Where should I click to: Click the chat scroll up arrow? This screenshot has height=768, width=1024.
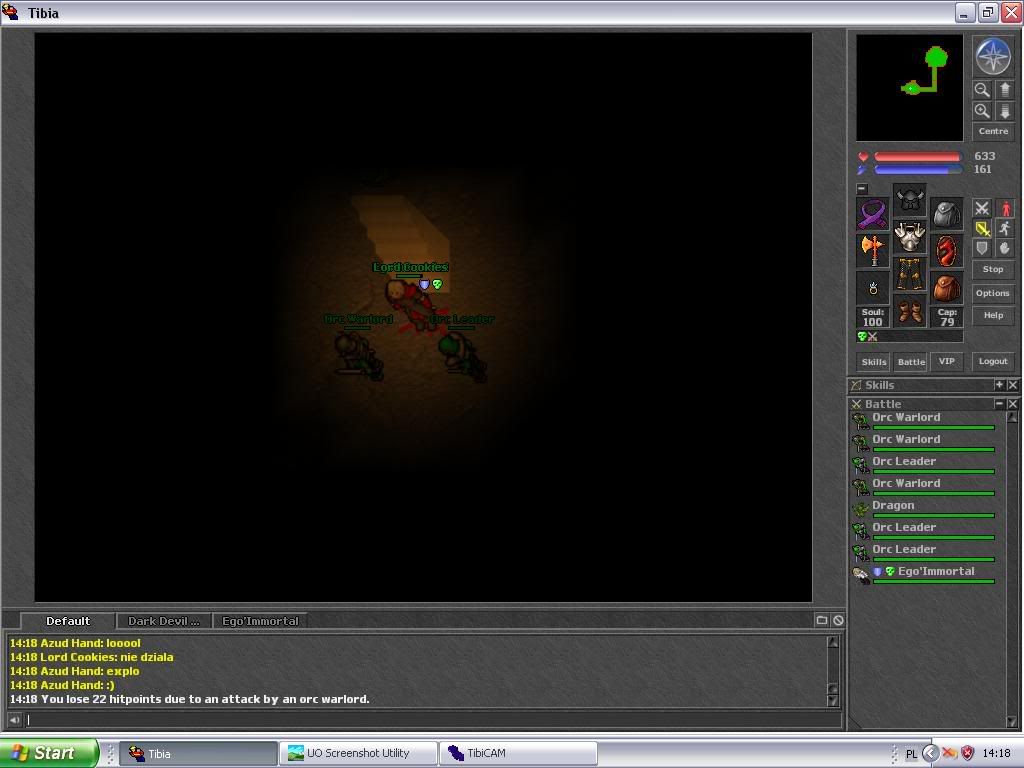coord(833,641)
